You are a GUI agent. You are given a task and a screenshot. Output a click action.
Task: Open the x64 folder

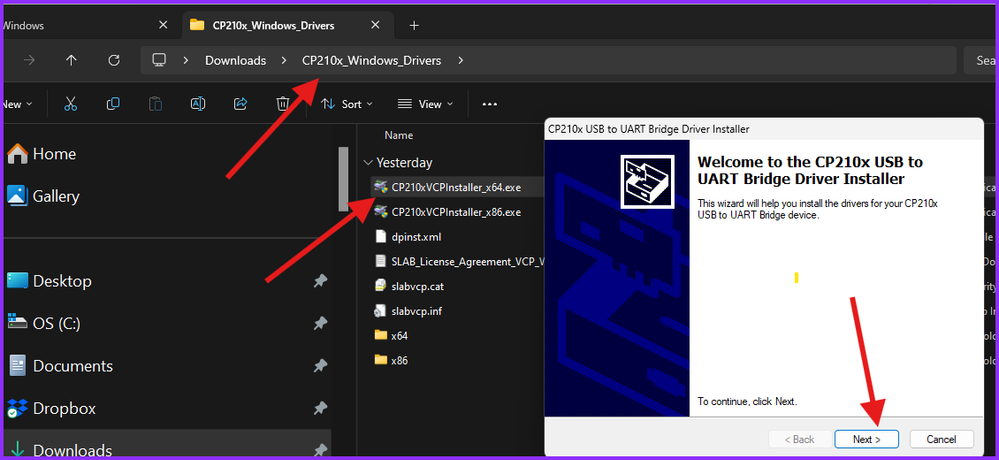pos(399,336)
